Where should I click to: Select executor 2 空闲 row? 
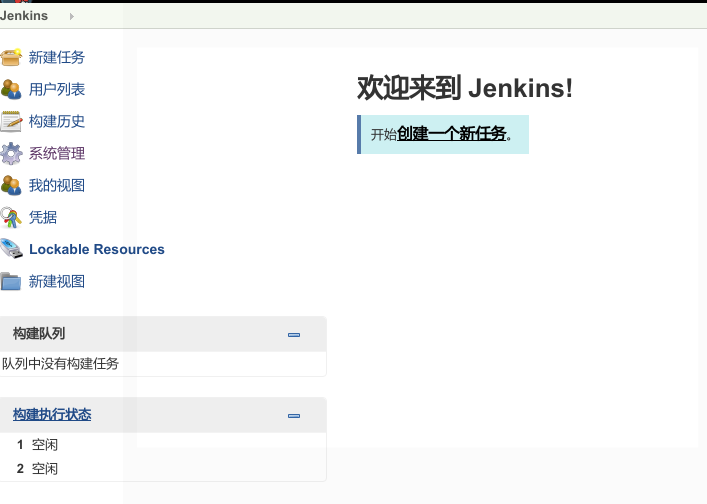coord(163,469)
